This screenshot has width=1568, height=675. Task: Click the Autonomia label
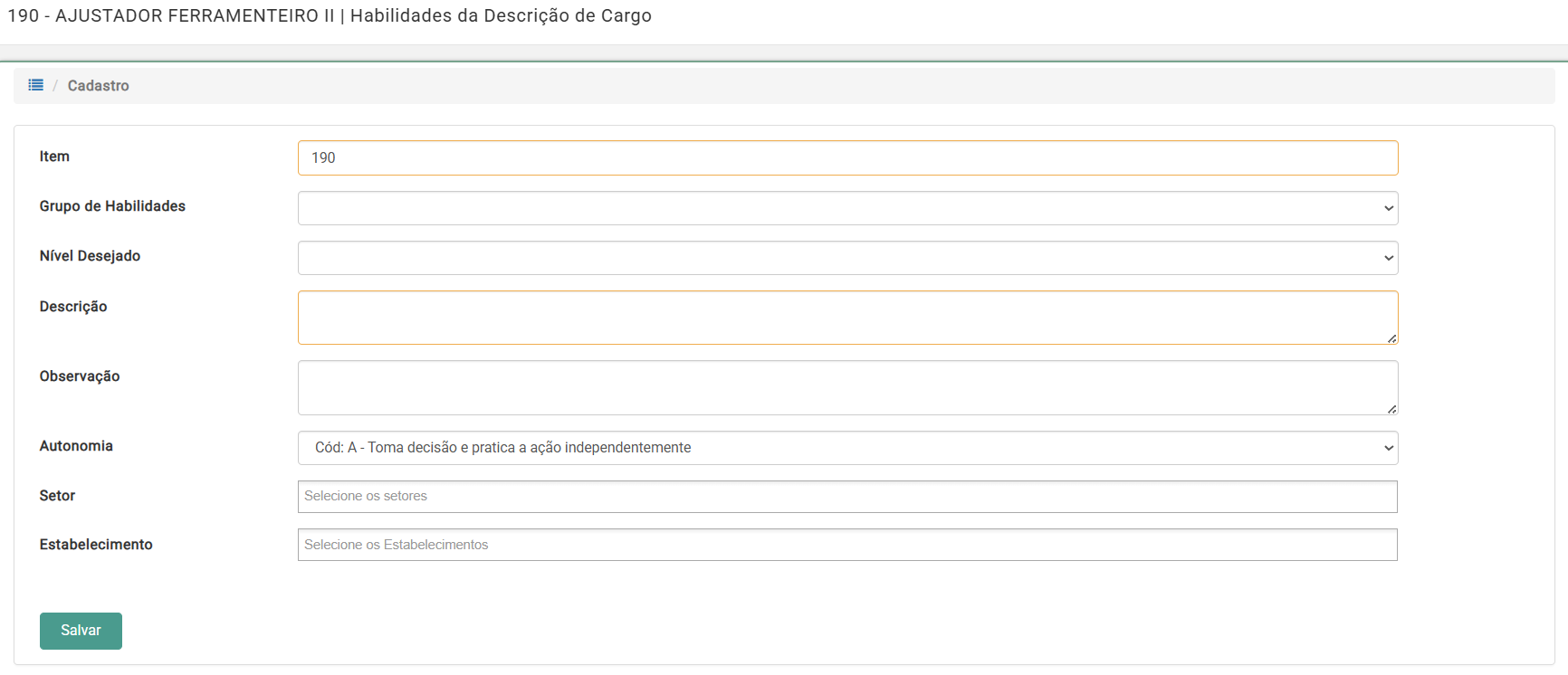76,446
